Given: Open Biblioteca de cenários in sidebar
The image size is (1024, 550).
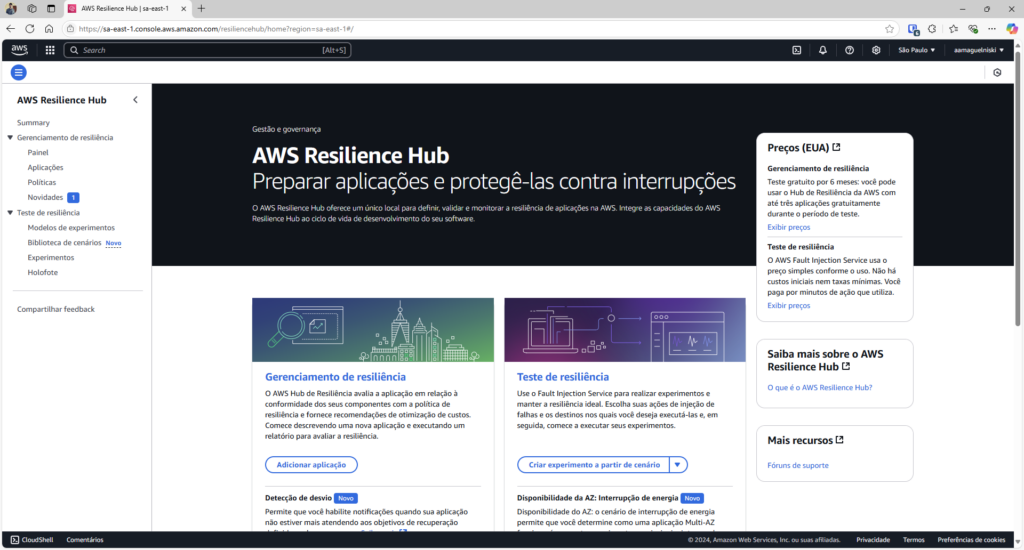Looking at the screenshot, I should (64, 242).
